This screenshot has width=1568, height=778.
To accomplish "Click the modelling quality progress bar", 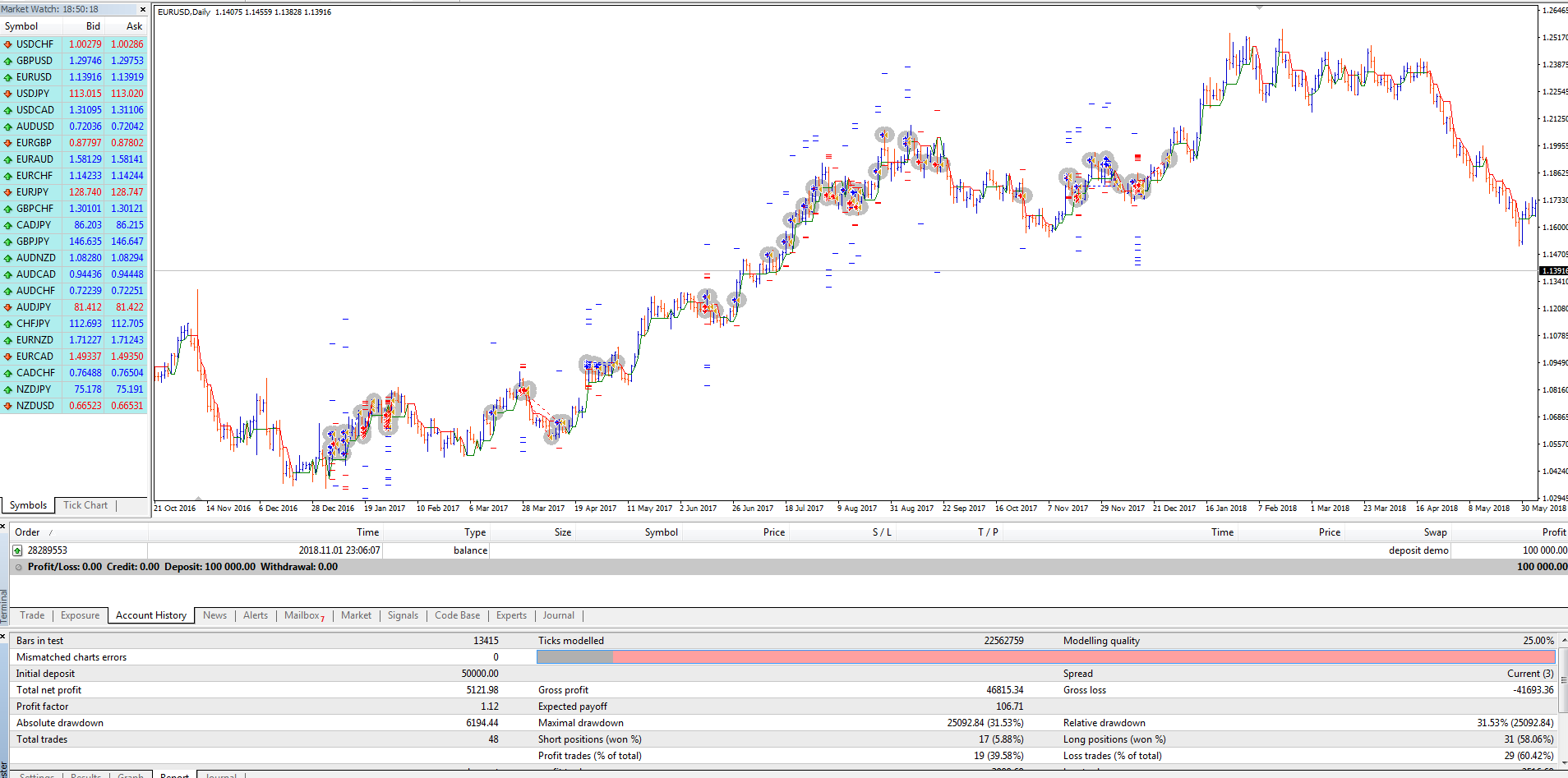I will (x=1045, y=657).
